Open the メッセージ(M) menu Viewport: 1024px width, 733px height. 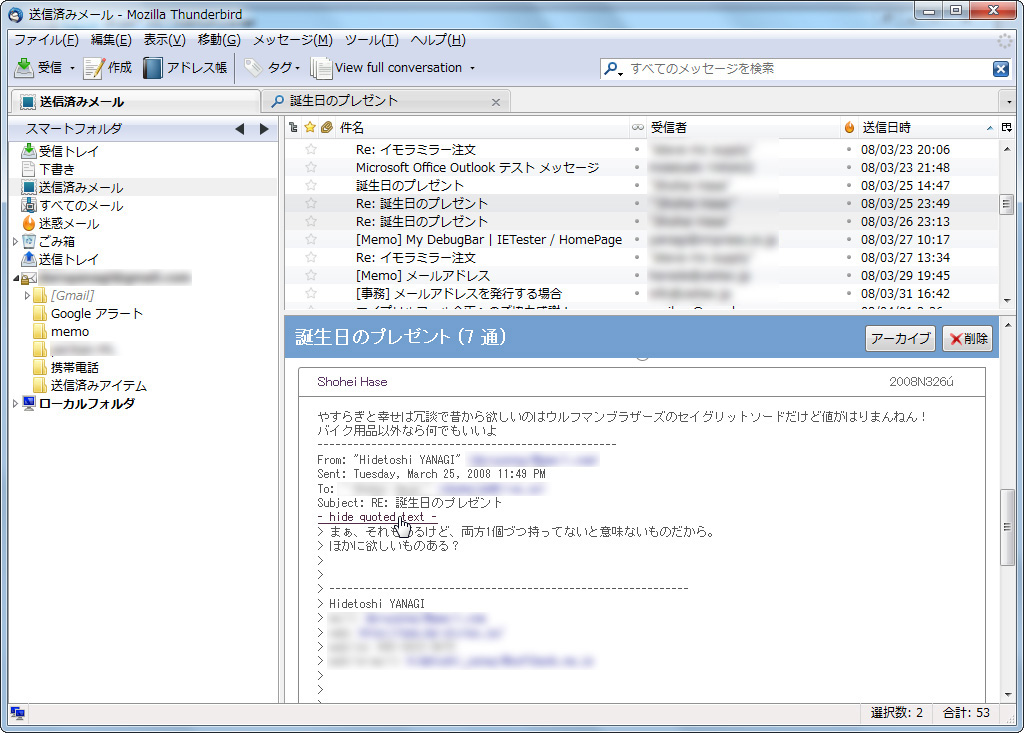coord(293,40)
